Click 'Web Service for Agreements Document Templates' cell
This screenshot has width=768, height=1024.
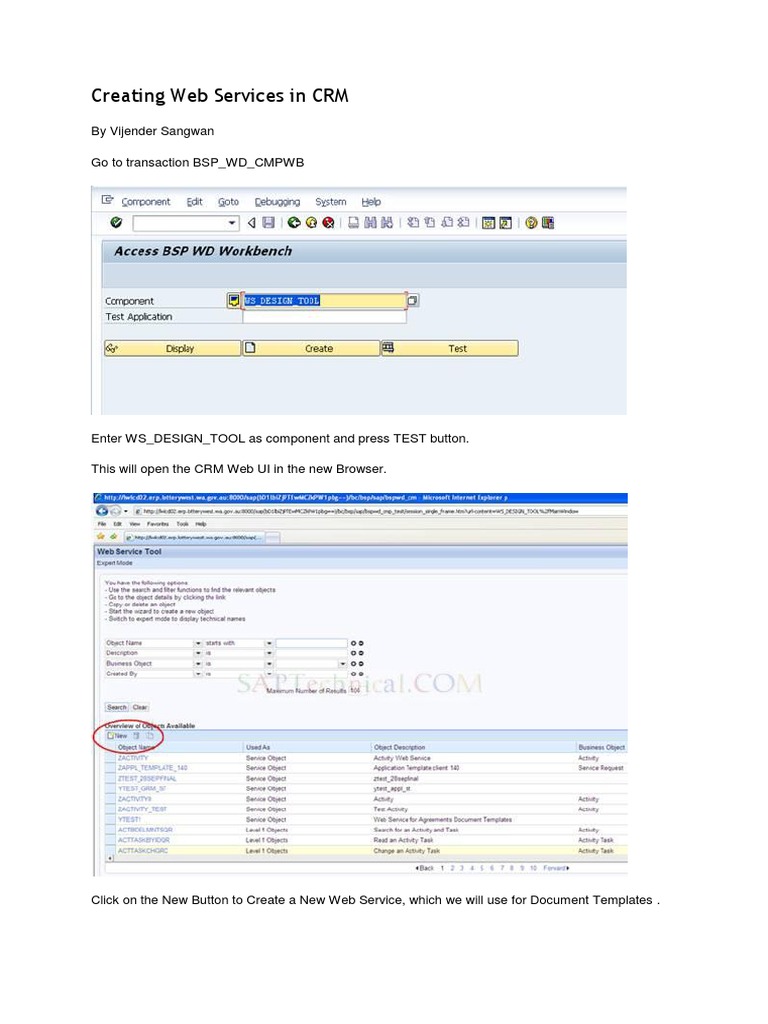coord(442,820)
